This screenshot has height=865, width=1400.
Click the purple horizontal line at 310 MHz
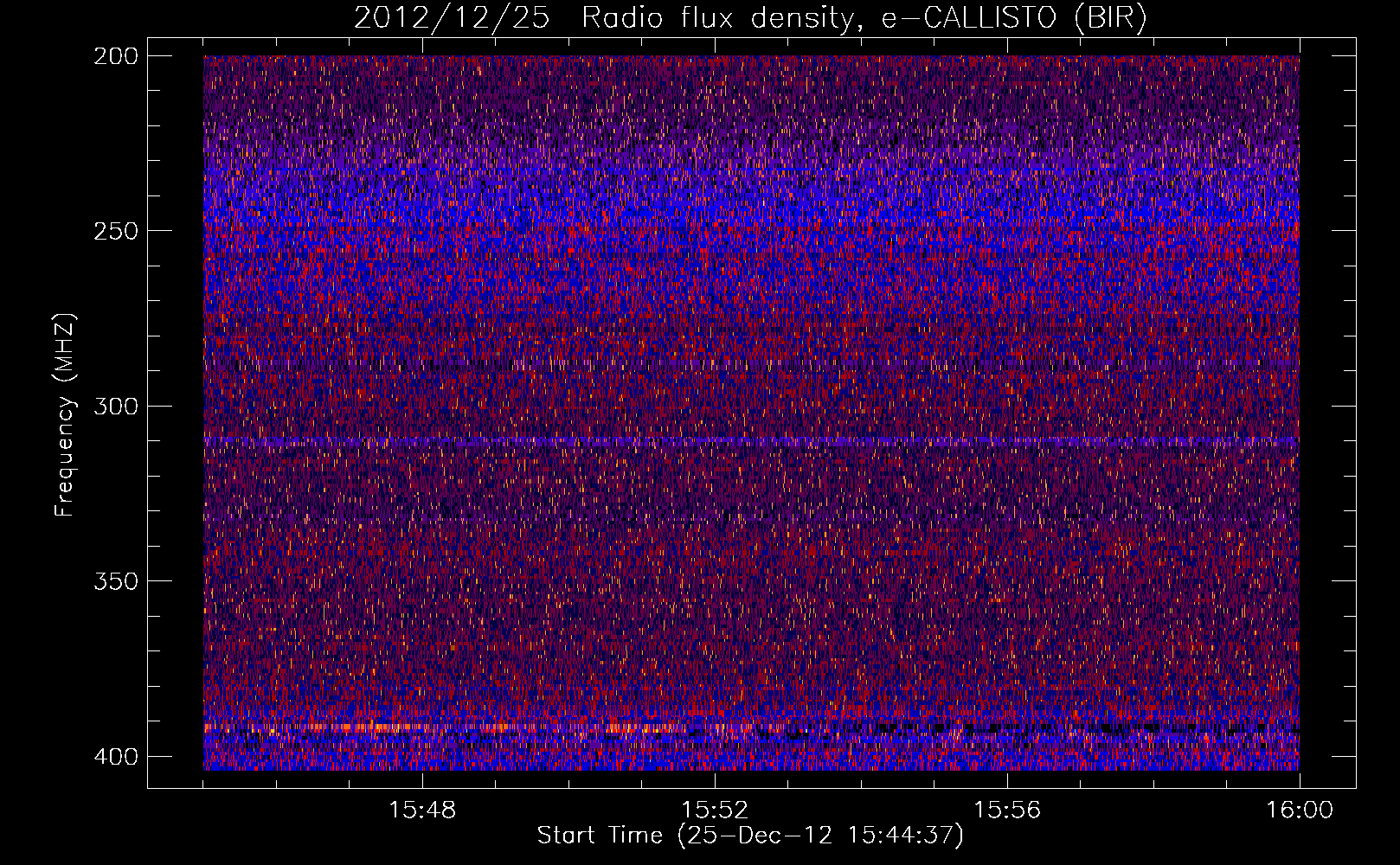(751, 441)
